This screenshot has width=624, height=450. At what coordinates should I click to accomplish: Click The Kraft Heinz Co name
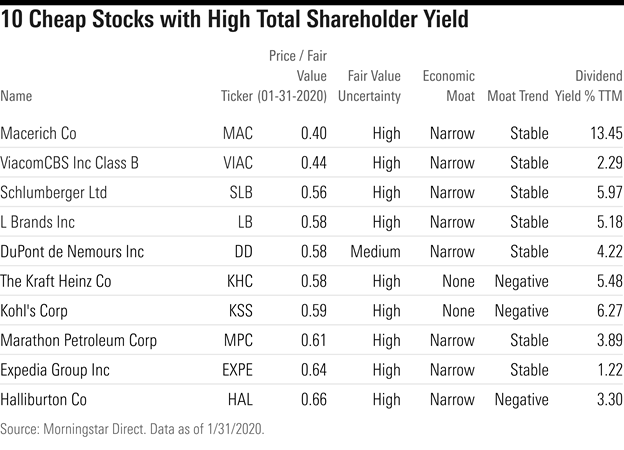click(56, 282)
